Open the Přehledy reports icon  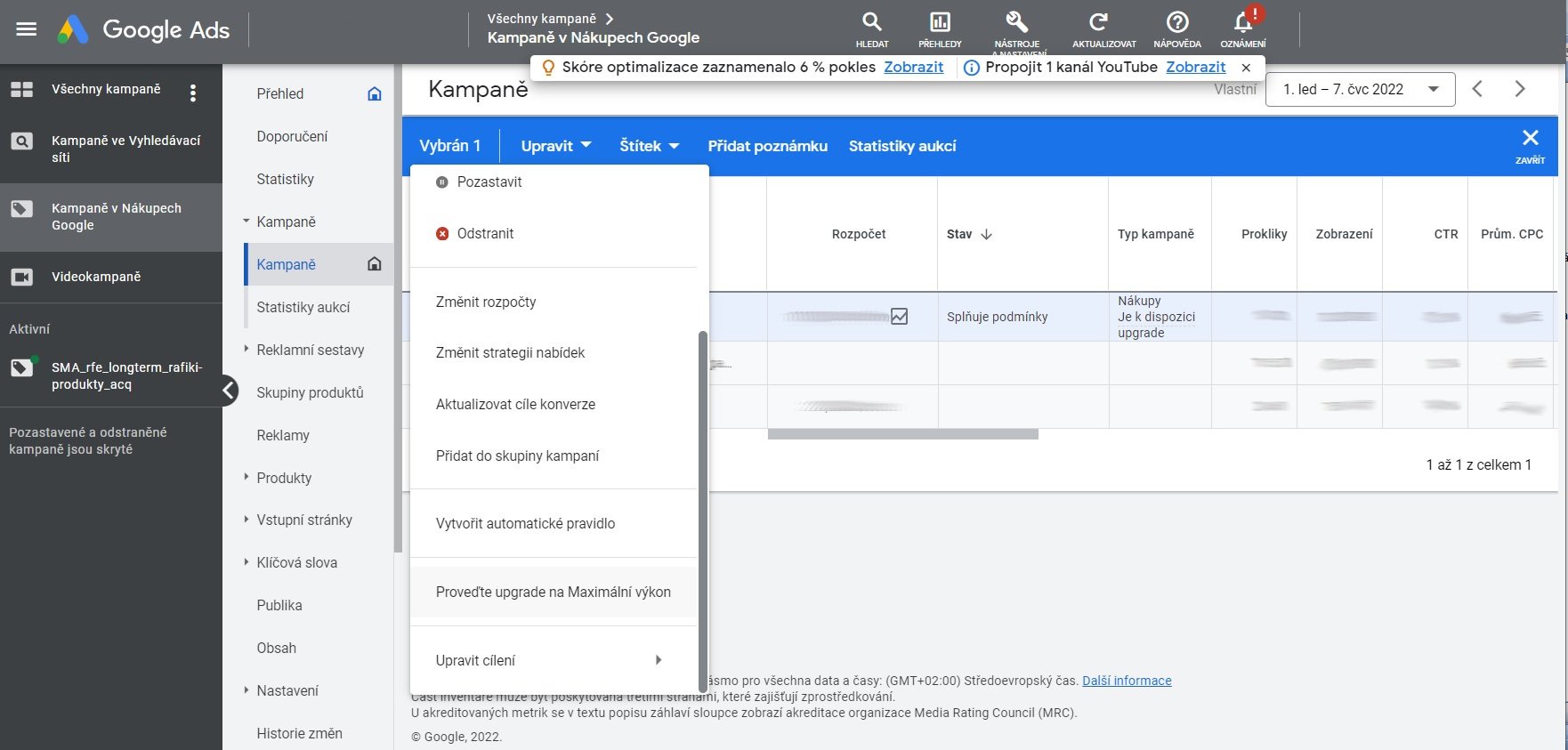(x=940, y=29)
